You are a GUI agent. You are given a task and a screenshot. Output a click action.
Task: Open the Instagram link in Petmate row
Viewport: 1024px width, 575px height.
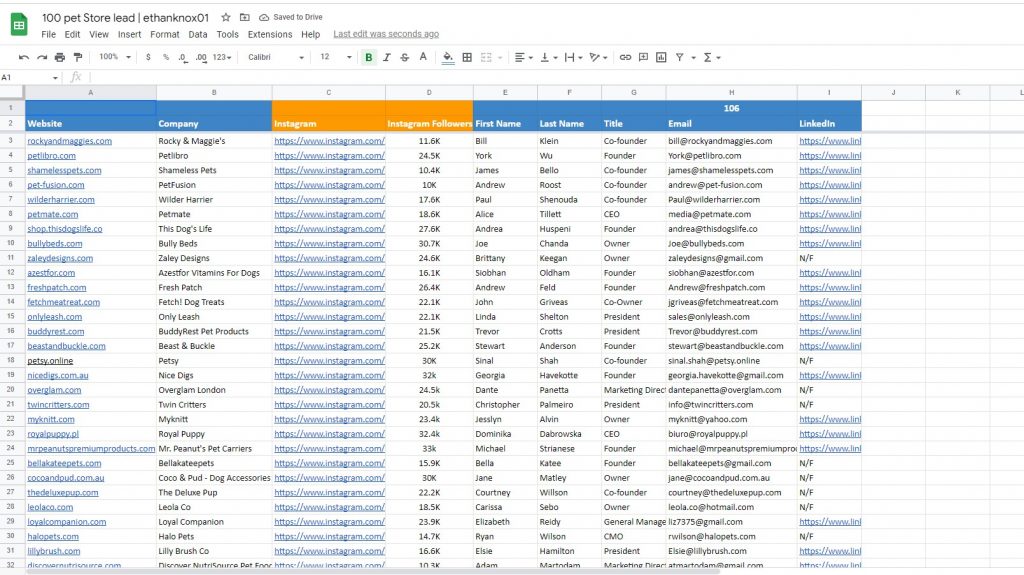click(329, 214)
